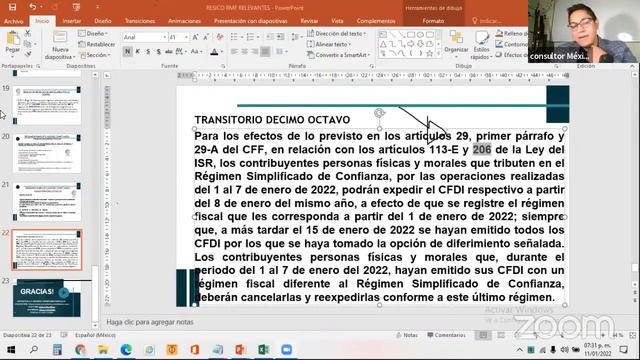The height and width of the screenshot is (360, 640).
Task: Click the Notas button in status bar
Action: click(407, 335)
